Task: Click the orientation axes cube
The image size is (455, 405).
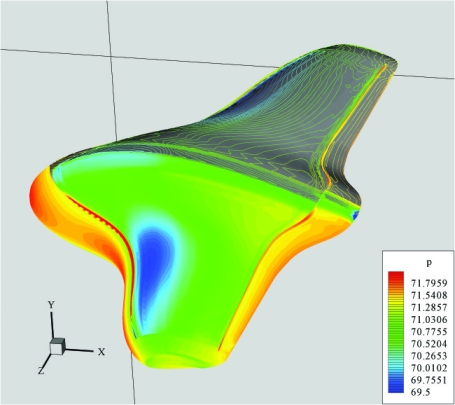Action: (57, 346)
